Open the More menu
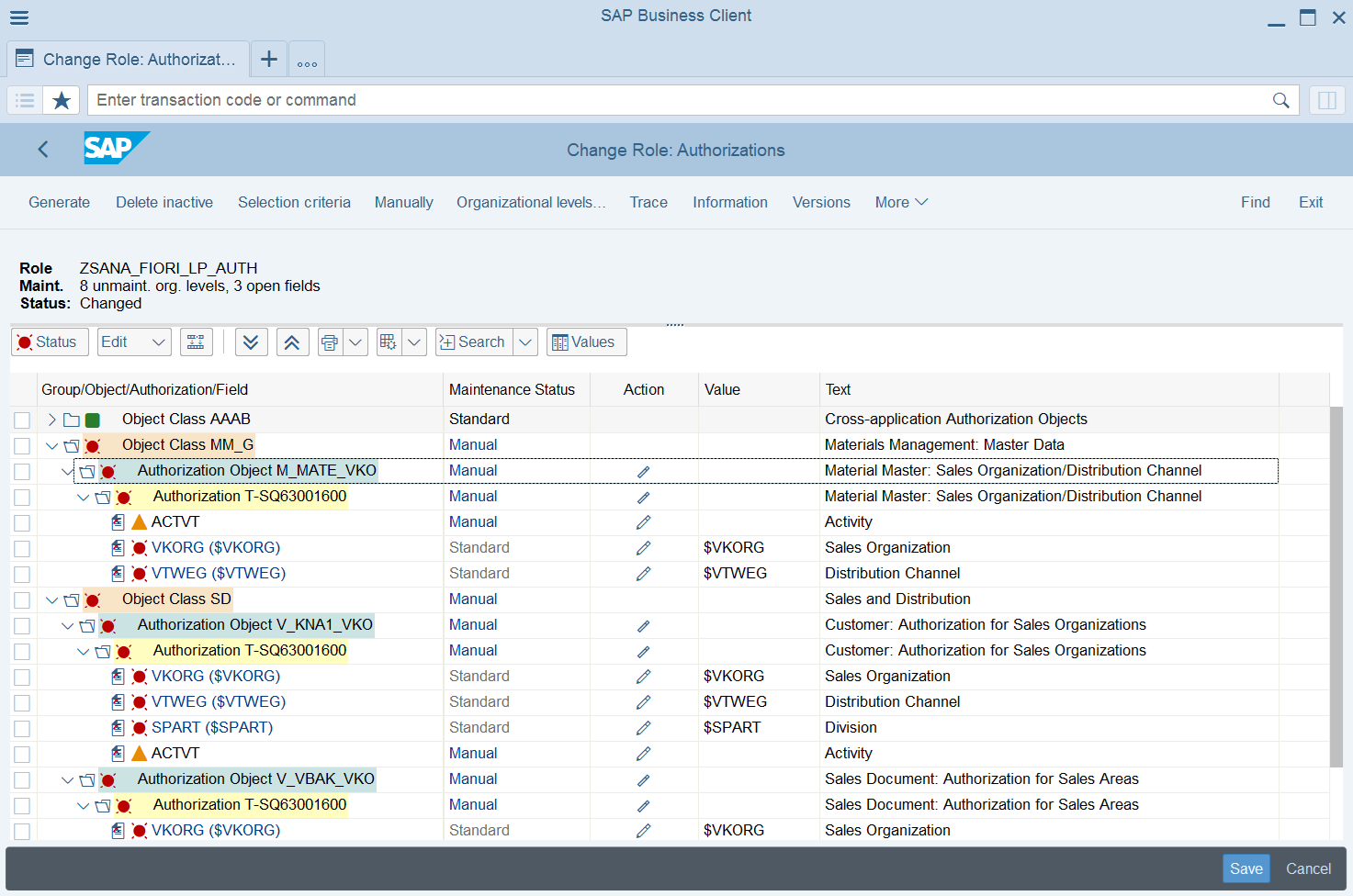This screenshot has height=896, width=1353. click(x=901, y=203)
